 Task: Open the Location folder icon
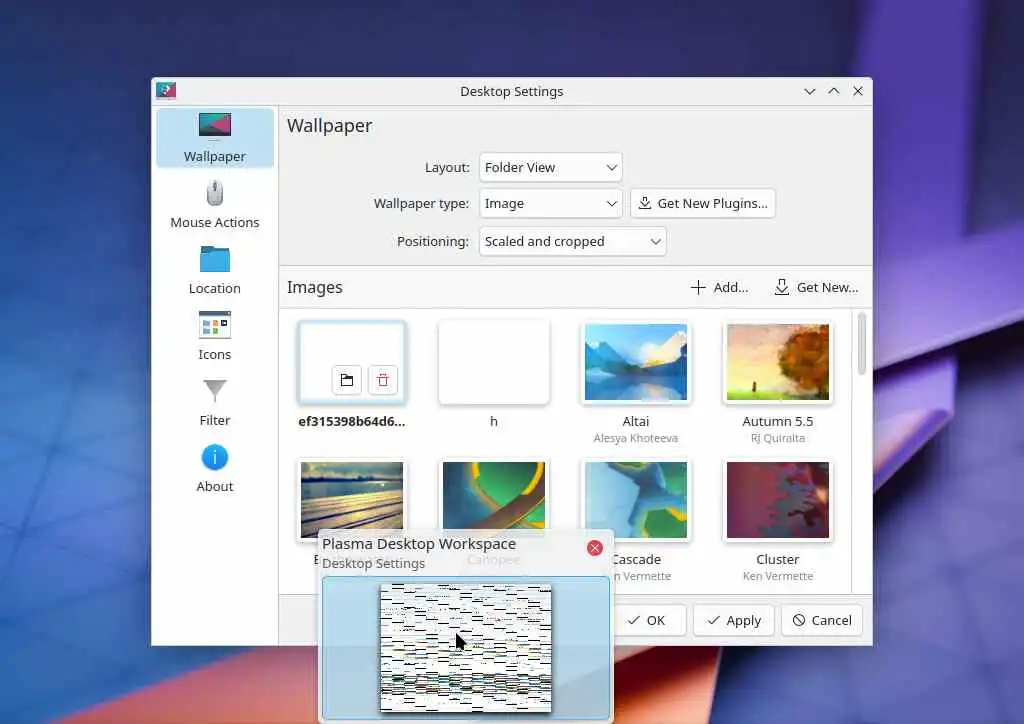click(x=215, y=259)
